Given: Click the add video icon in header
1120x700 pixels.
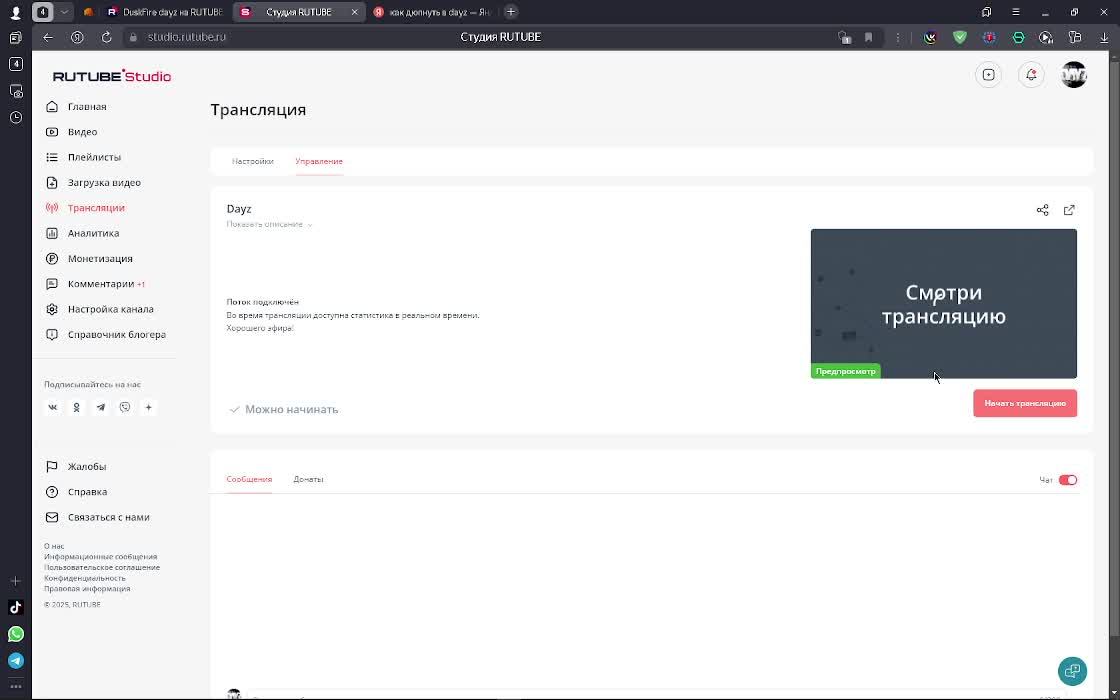Looking at the screenshot, I should coord(989,74).
